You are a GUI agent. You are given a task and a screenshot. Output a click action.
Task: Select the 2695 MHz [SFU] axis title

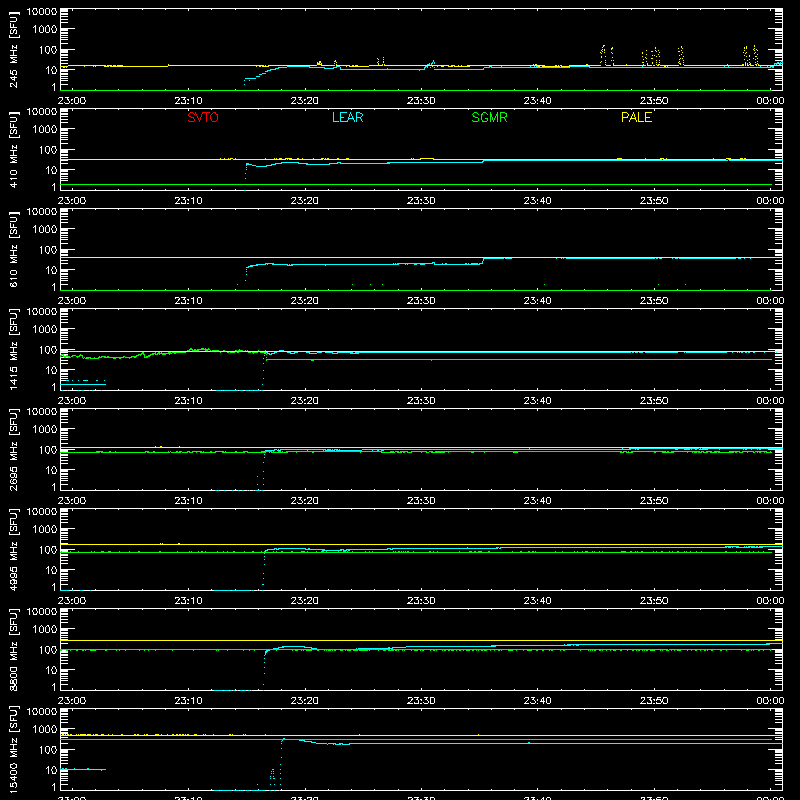click(14, 449)
